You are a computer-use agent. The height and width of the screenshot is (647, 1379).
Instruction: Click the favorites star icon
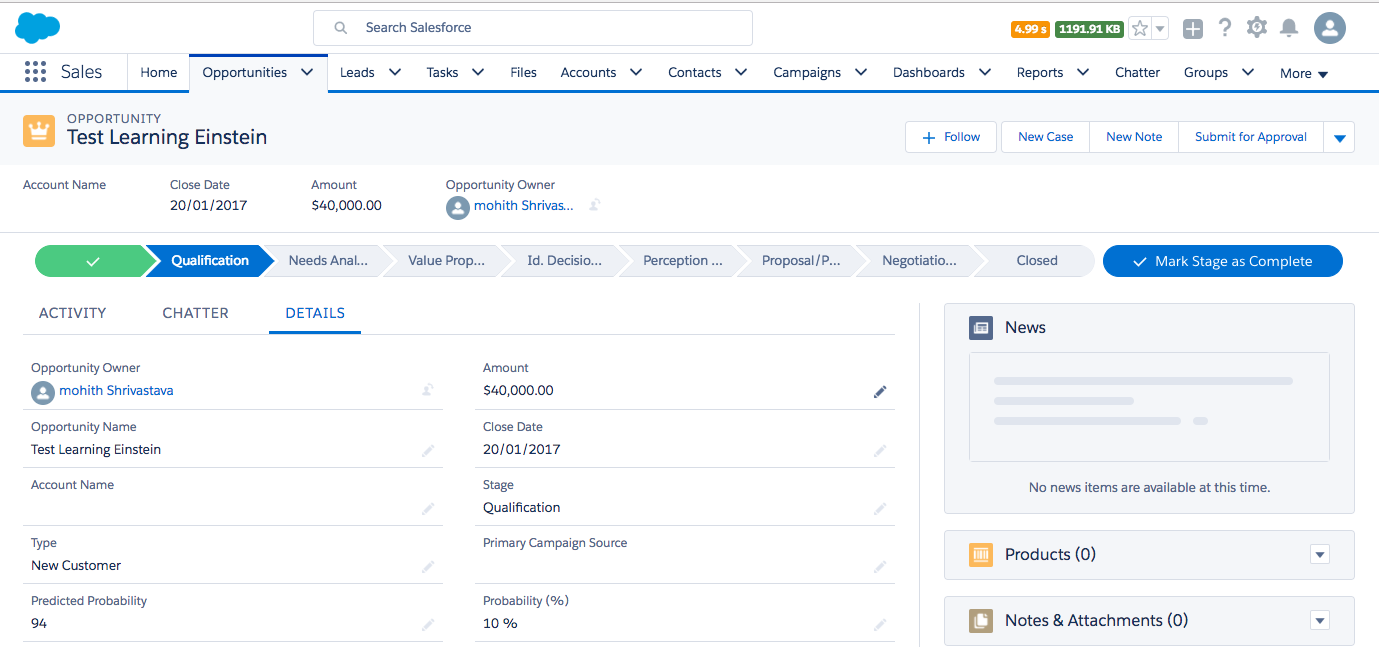(x=1140, y=29)
